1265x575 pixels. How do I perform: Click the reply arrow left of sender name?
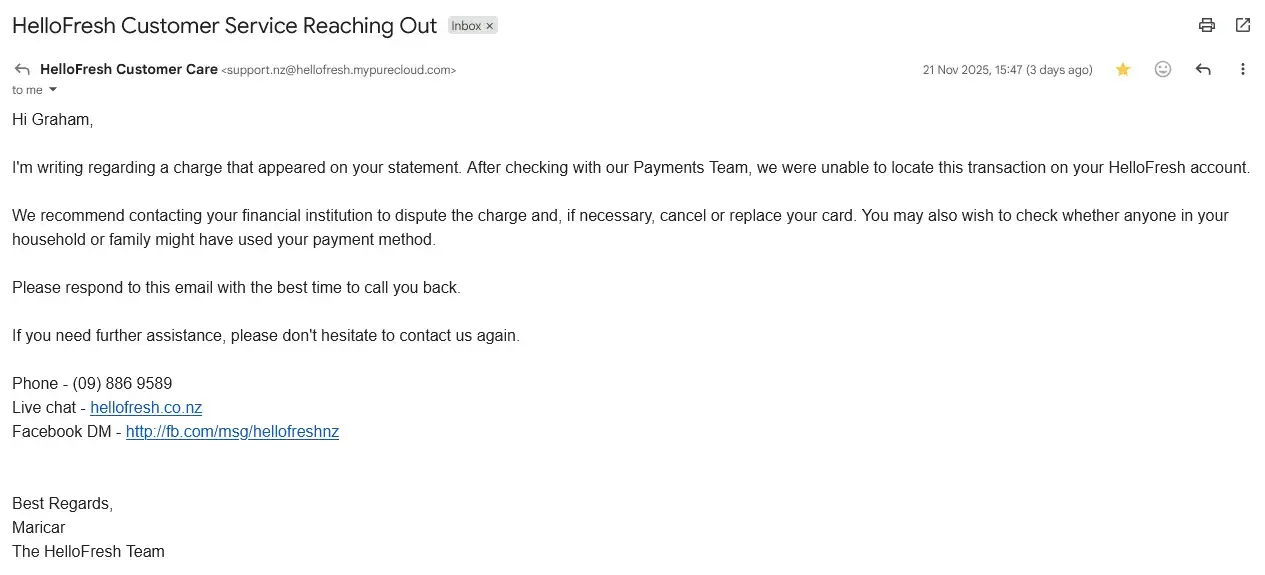coord(22,70)
